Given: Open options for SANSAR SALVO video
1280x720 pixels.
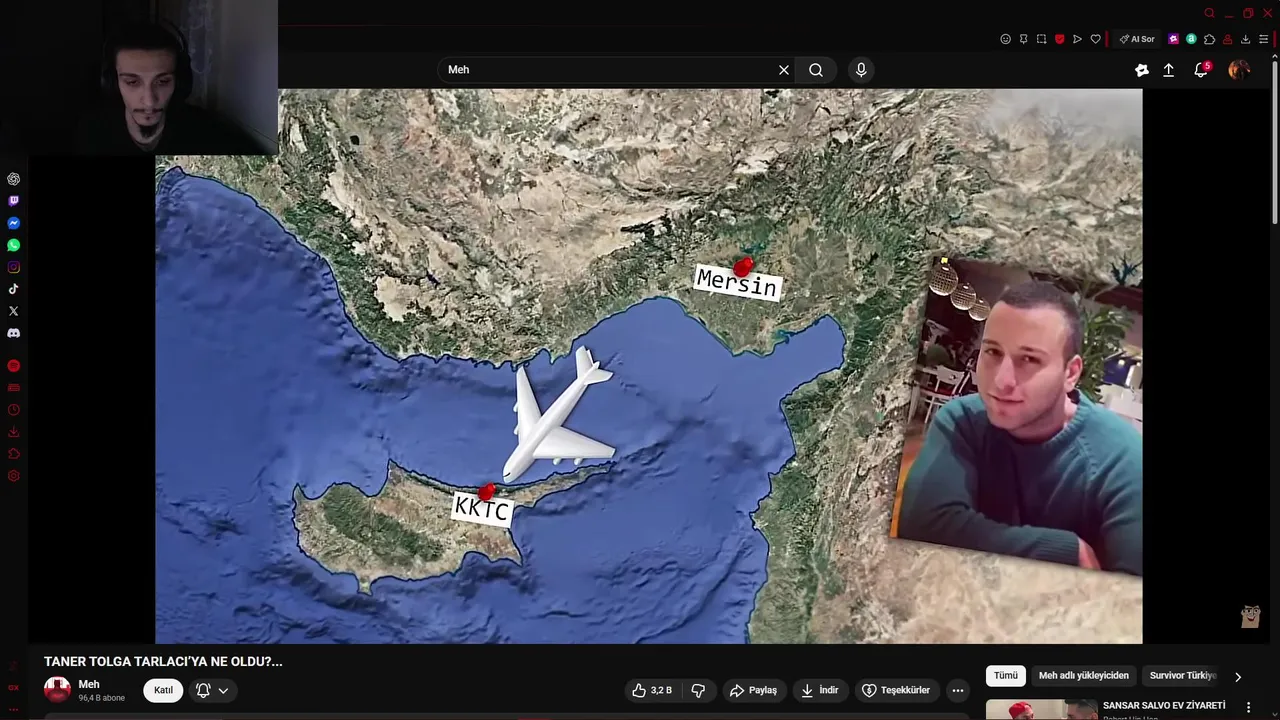Looking at the screenshot, I should click(x=1248, y=707).
